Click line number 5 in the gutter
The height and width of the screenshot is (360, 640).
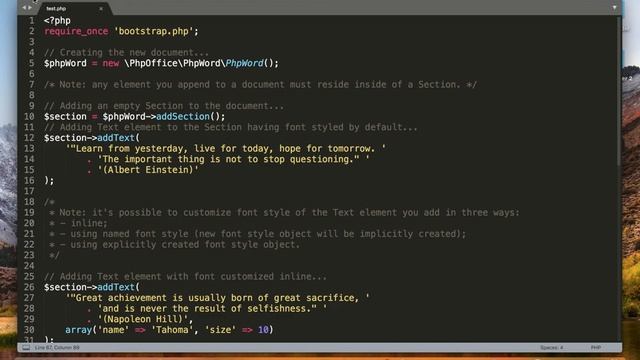click(x=31, y=63)
